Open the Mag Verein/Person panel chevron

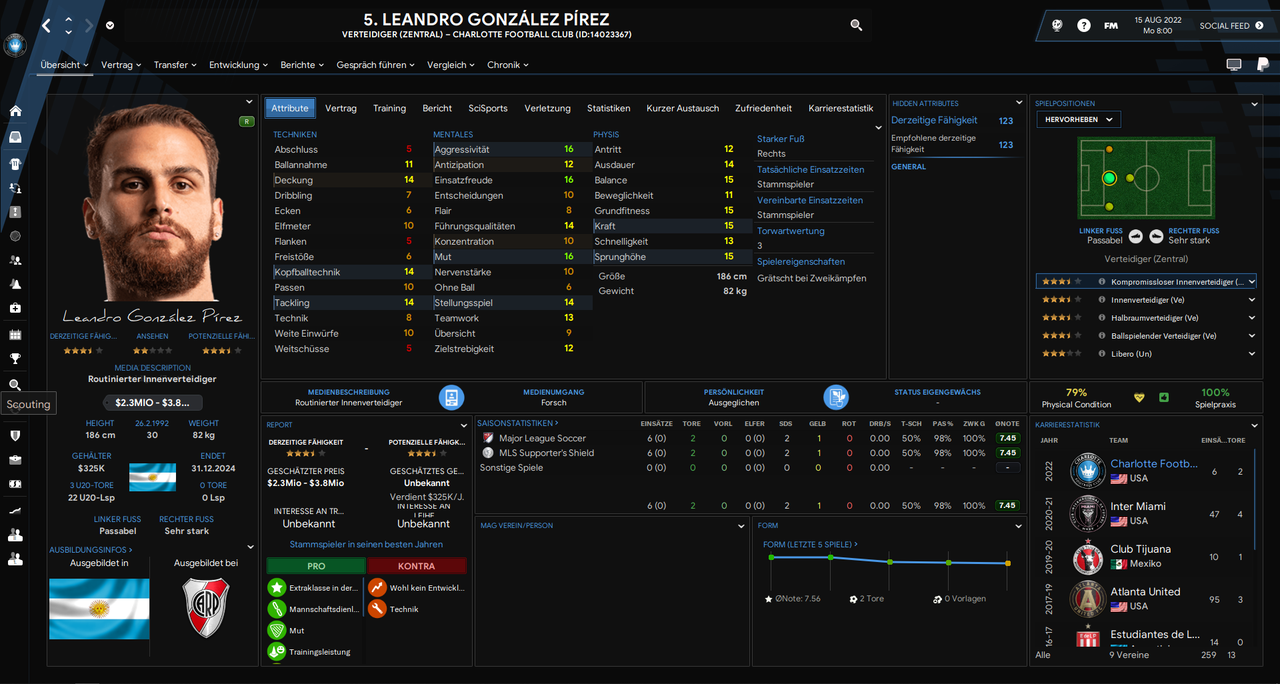pos(741,525)
